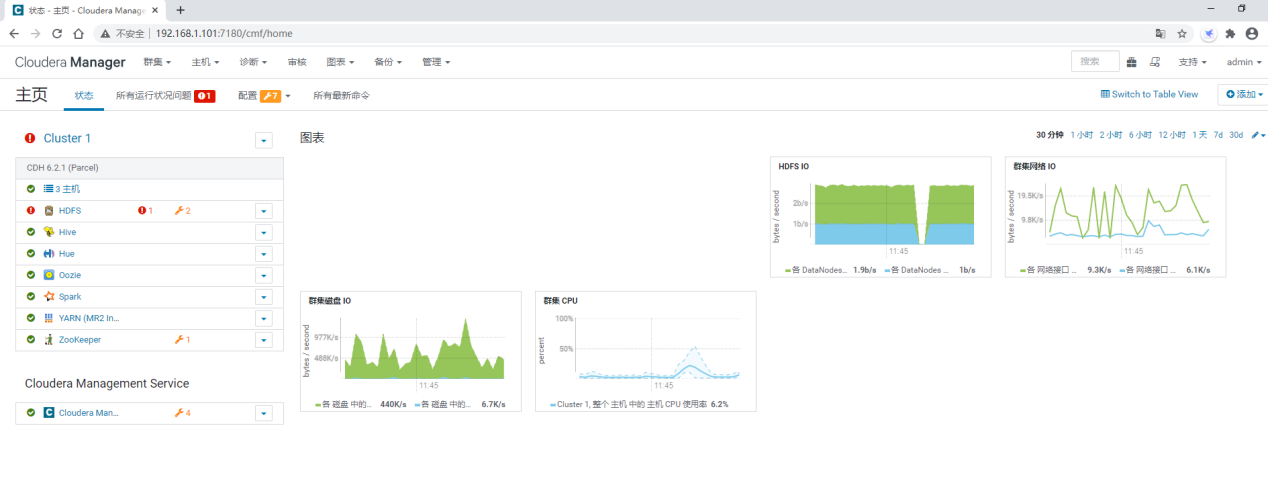Select the 1 小时 time range
This screenshot has height=481, width=1268.
pyautogui.click(x=1081, y=135)
